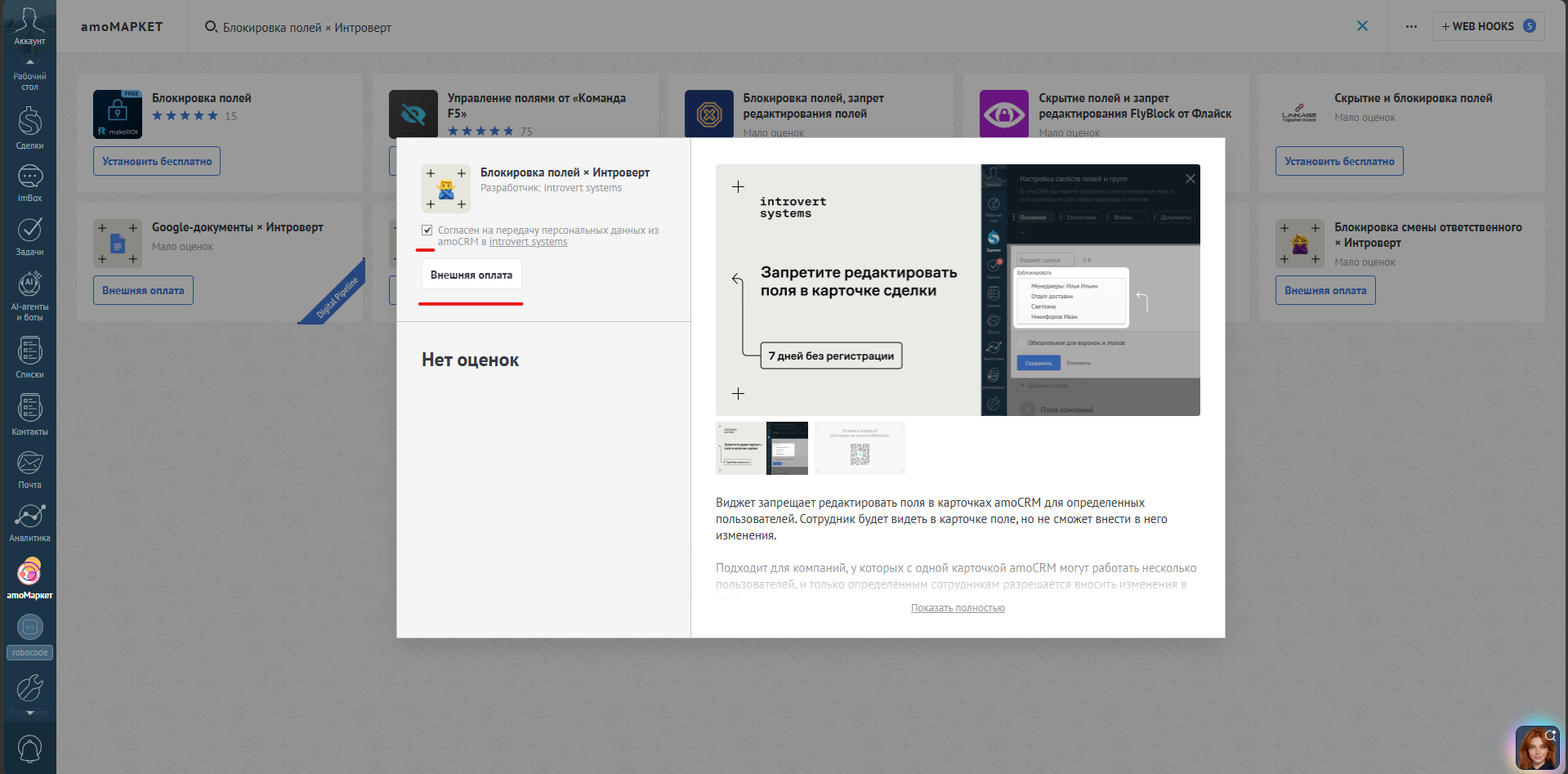Click the amoМАРКЕТ header title
The width and height of the screenshot is (1568, 774).
coord(122,27)
